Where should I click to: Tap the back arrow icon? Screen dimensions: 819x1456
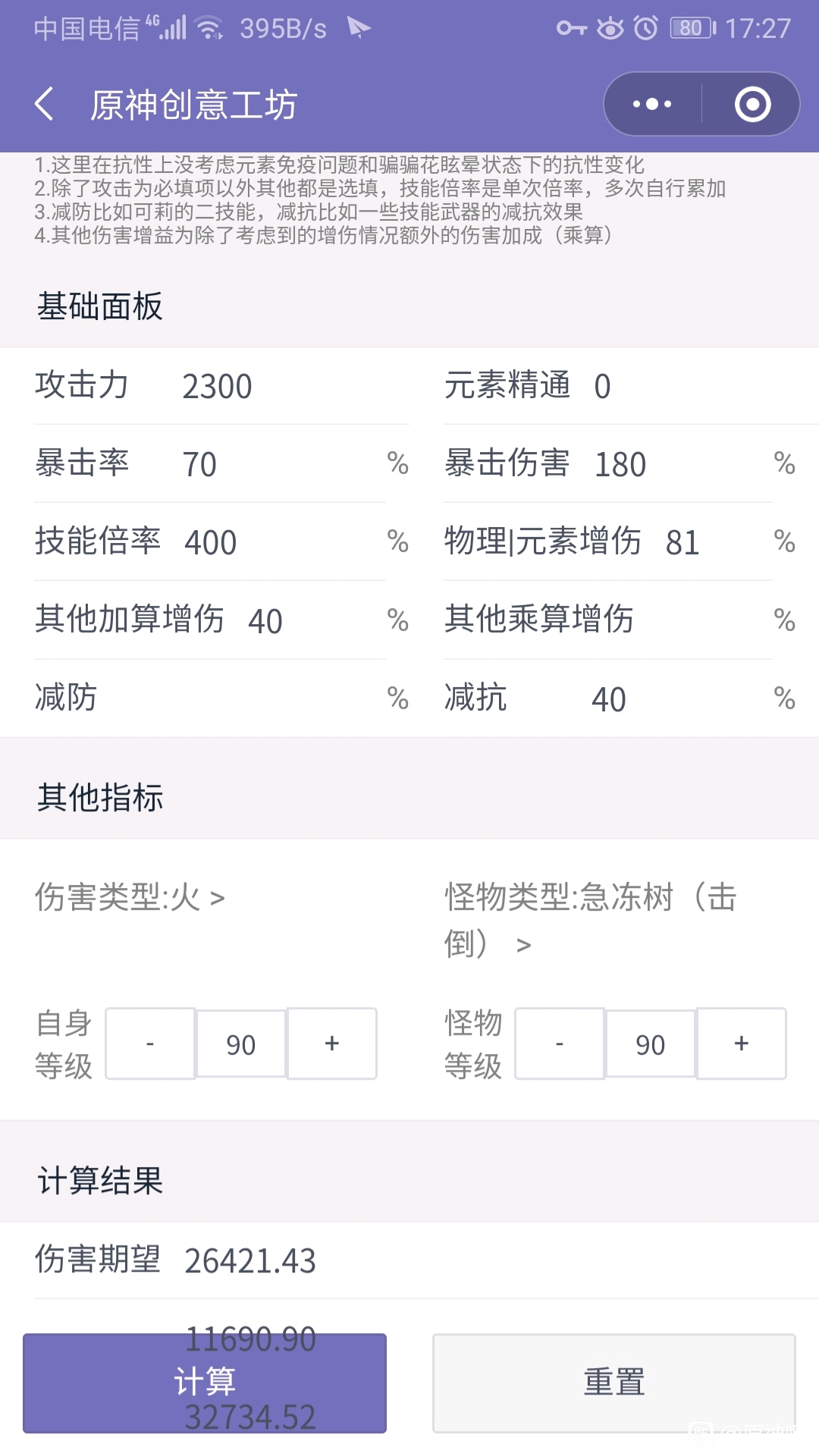(x=45, y=104)
